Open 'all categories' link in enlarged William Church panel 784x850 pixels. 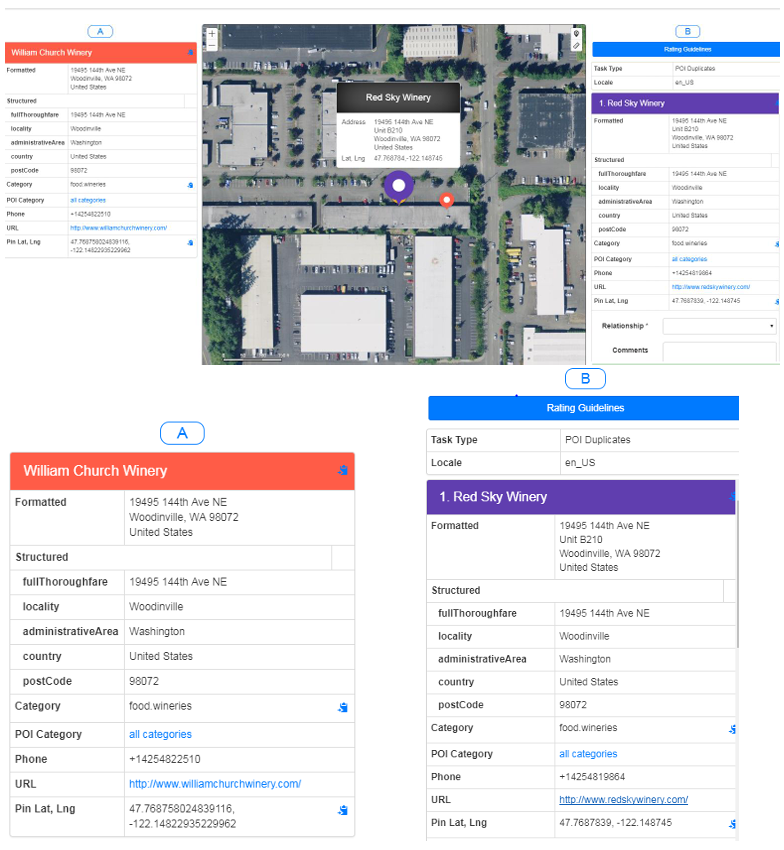[x=160, y=735]
